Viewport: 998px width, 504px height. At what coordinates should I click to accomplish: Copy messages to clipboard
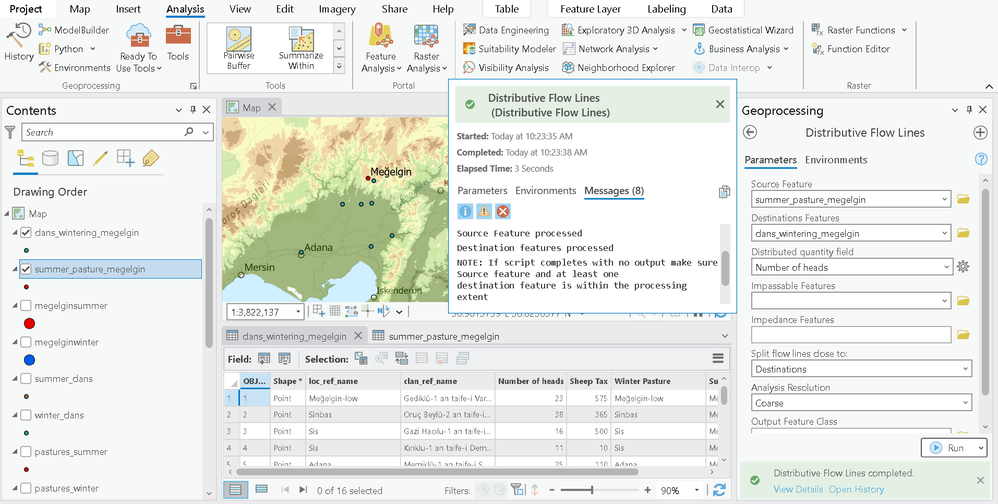click(724, 192)
